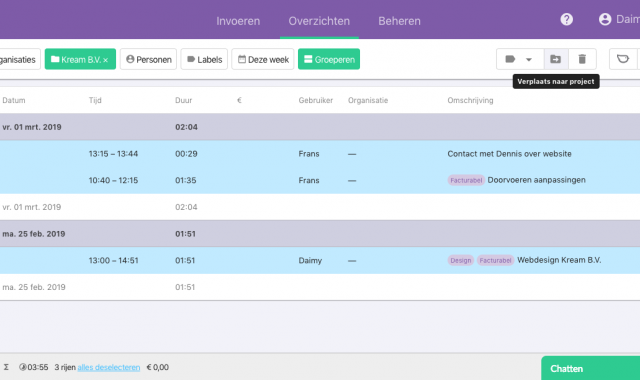The width and height of the screenshot is (640, 380).
Task: Click Daimy in the Gebruiker column
Action: tap(310, 260)
